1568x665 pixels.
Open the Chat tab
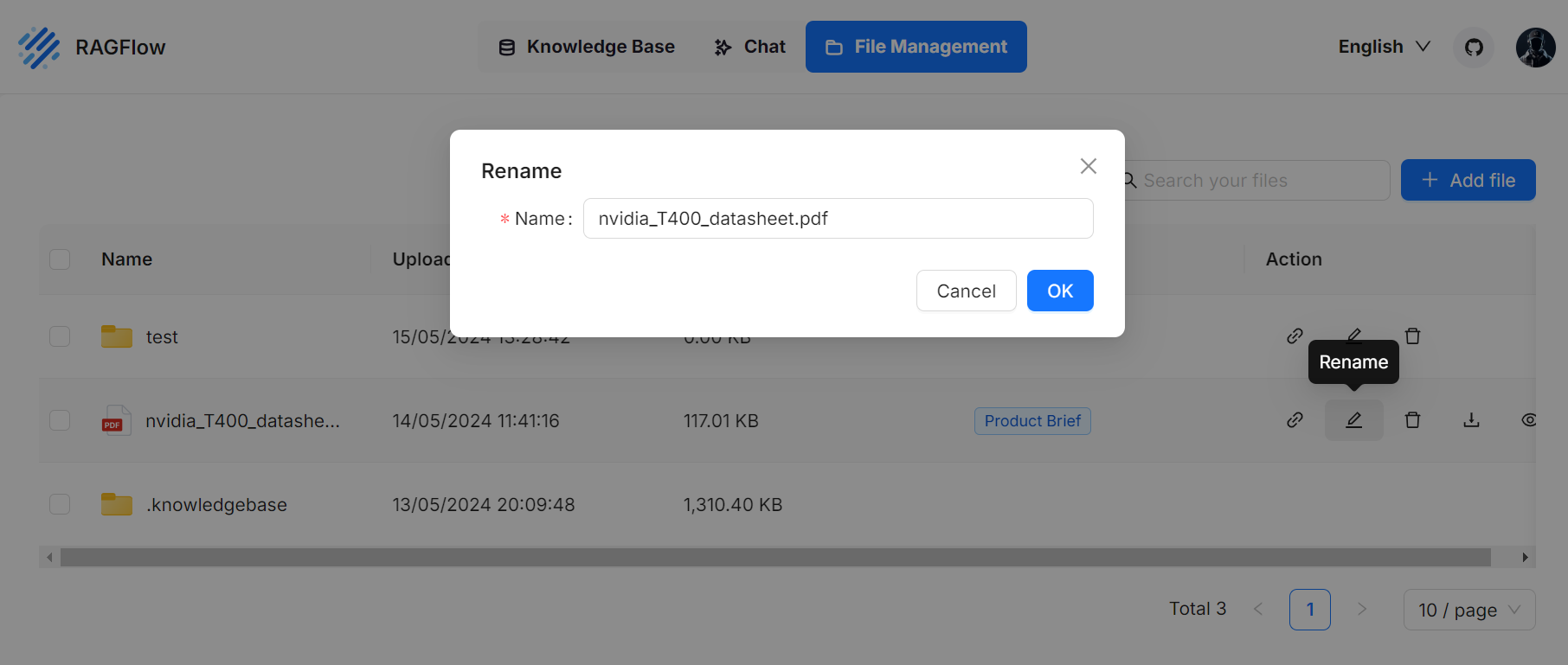(750, 47)
